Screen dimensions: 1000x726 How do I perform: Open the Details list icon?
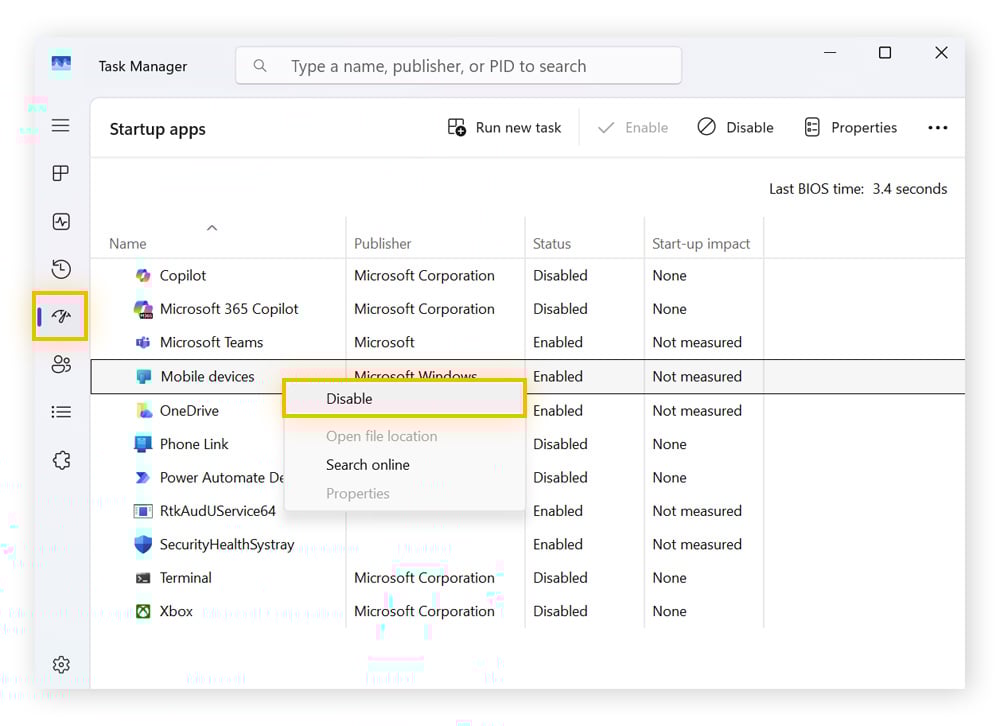tap(61, 412)
